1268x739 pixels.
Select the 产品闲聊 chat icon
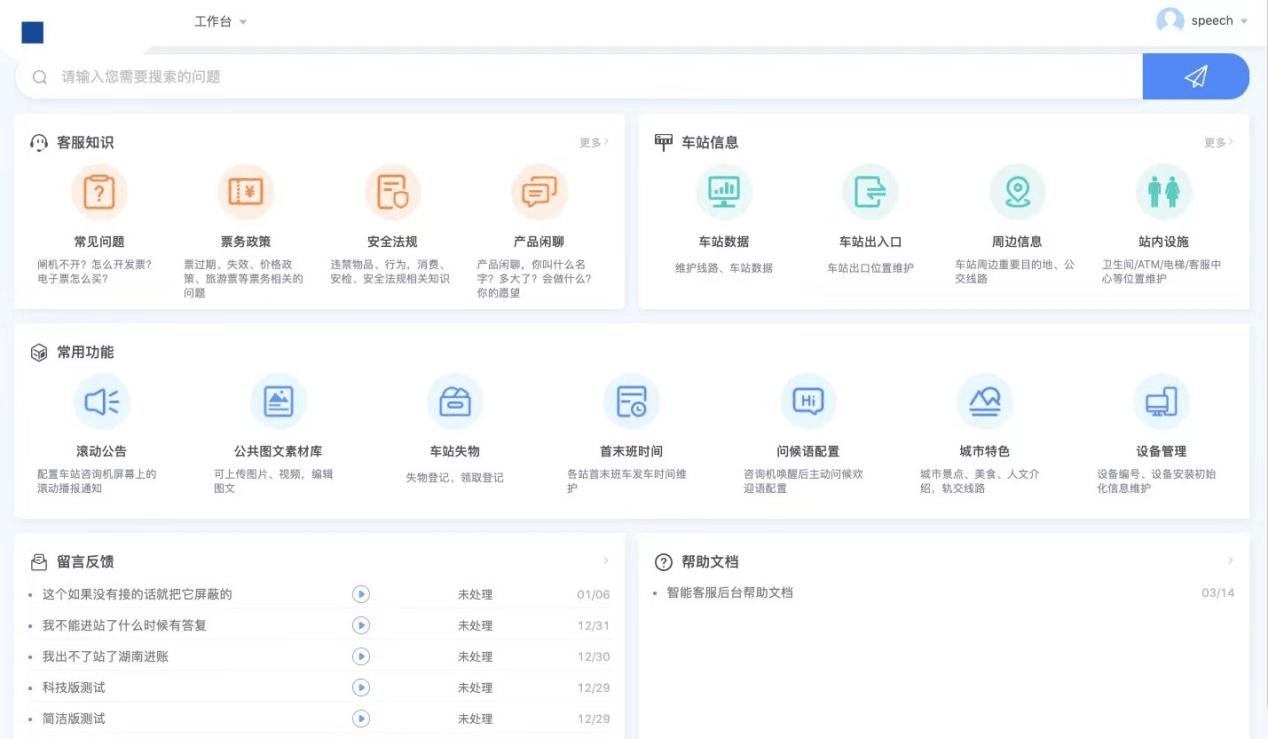(539, 192)
